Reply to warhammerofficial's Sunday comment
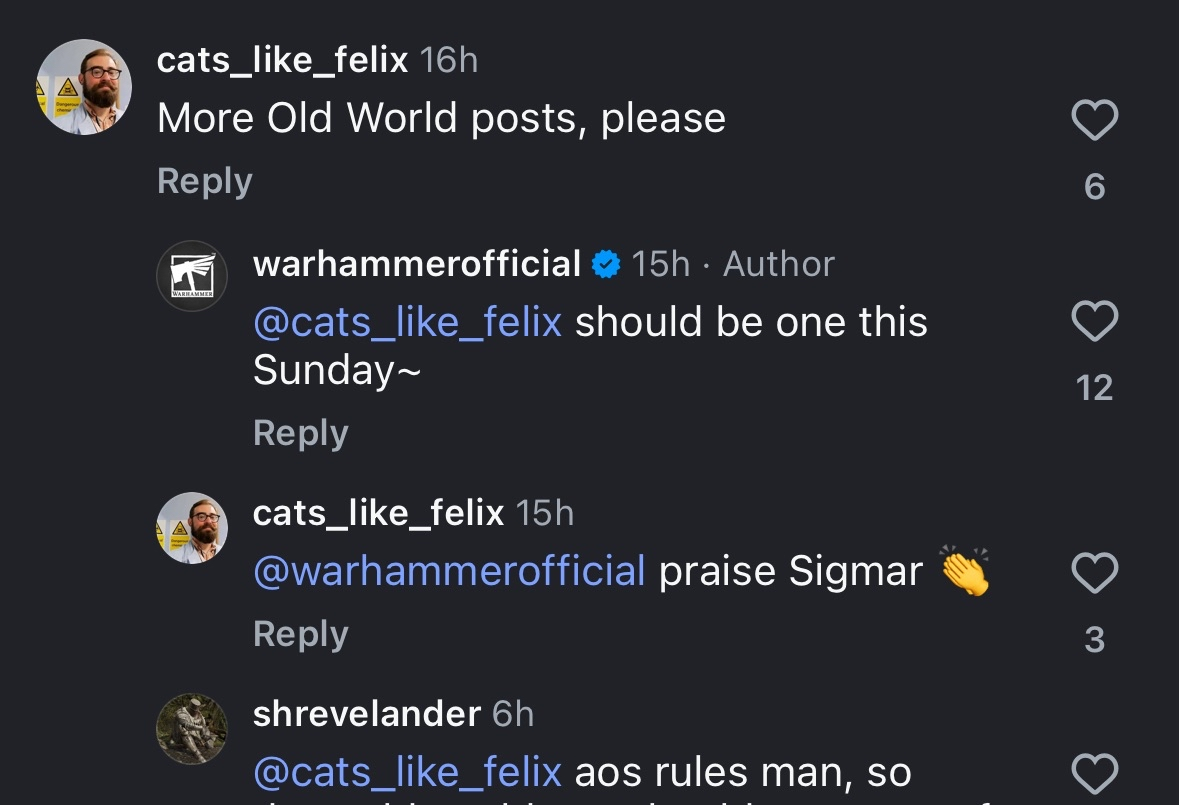Image resolution: width=1179 pixels, height=805 pixels. click(300, 433)
